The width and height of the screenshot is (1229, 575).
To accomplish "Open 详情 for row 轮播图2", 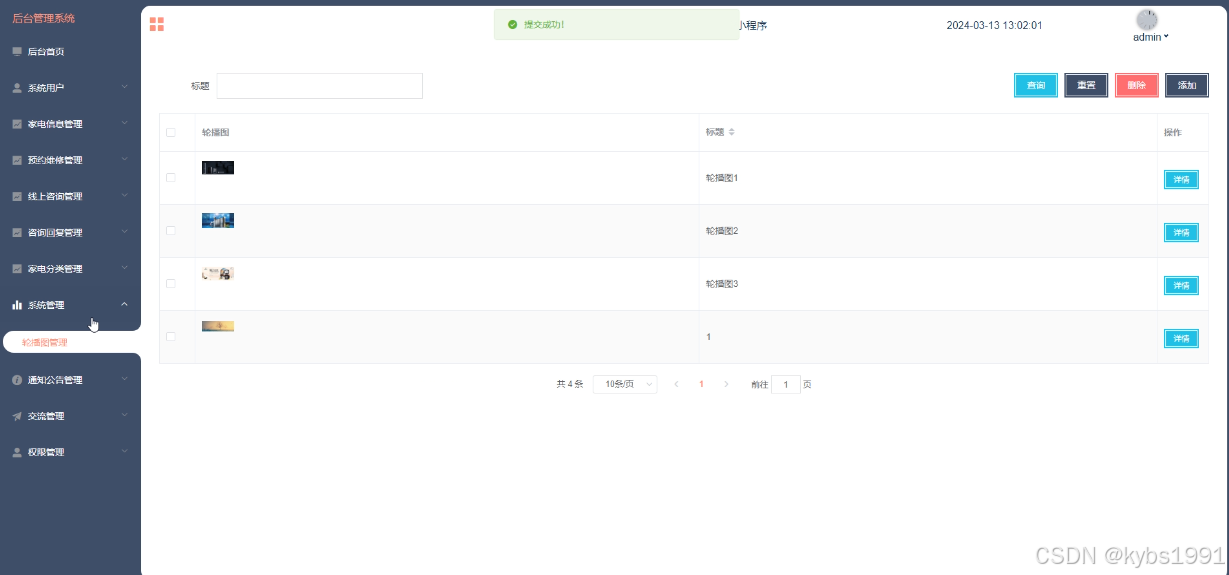I will (x=1181, y=232).
